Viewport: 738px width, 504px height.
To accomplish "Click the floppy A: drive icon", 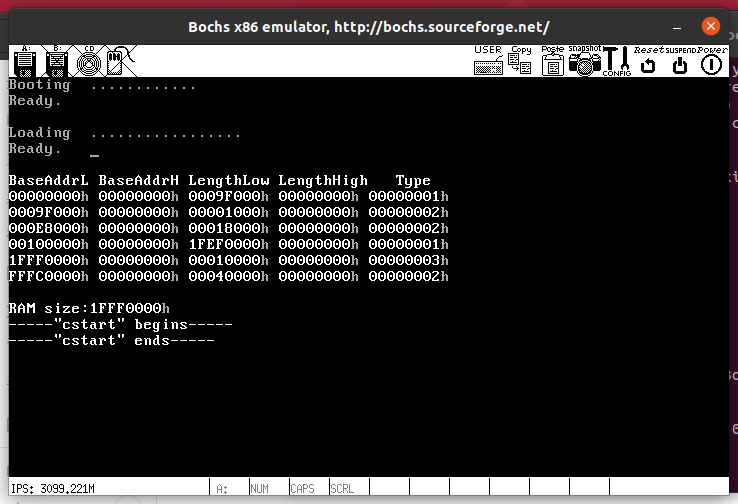I will coord(25,61).
